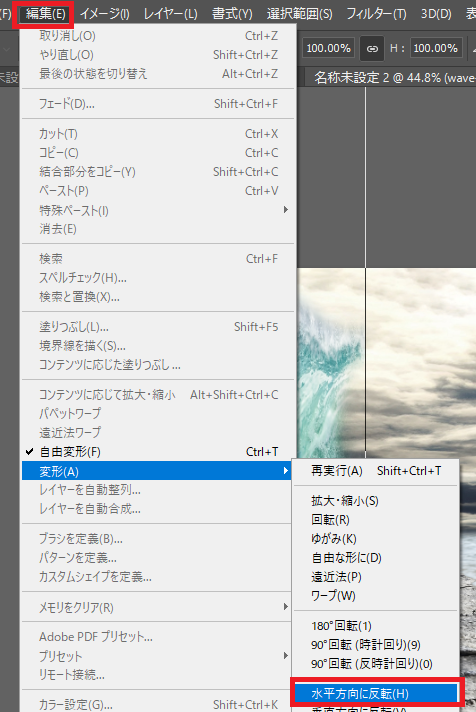
Task: Choose 検索と置換(X)...
Action: pyautogui.click(x=159, y=297)
